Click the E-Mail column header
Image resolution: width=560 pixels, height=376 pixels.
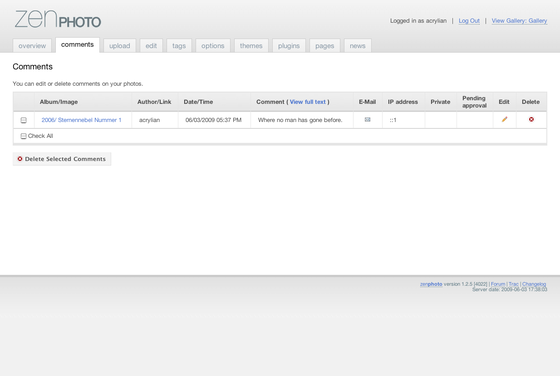tap(367, 102)
